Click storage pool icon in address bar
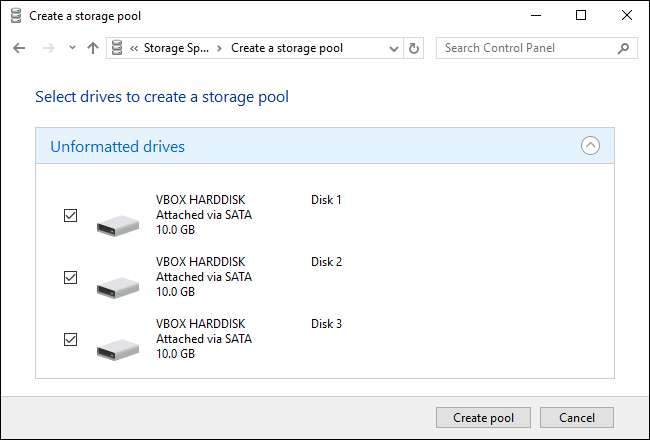The image size is (650, 440). pyautogui.click(x=118, y=48)
